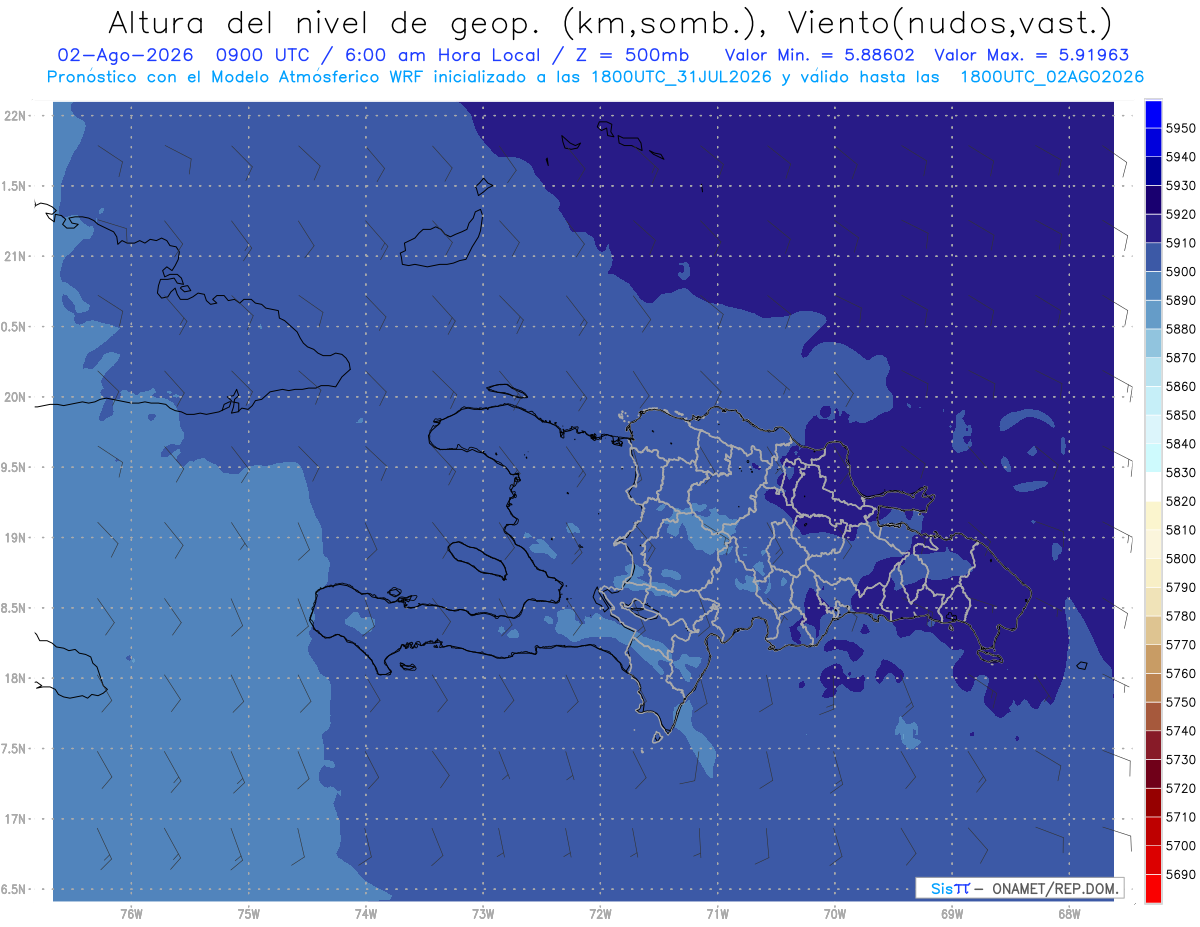
Task: Click the 'Valor Min. = 5.88602' text
Action: click(819, 55)
